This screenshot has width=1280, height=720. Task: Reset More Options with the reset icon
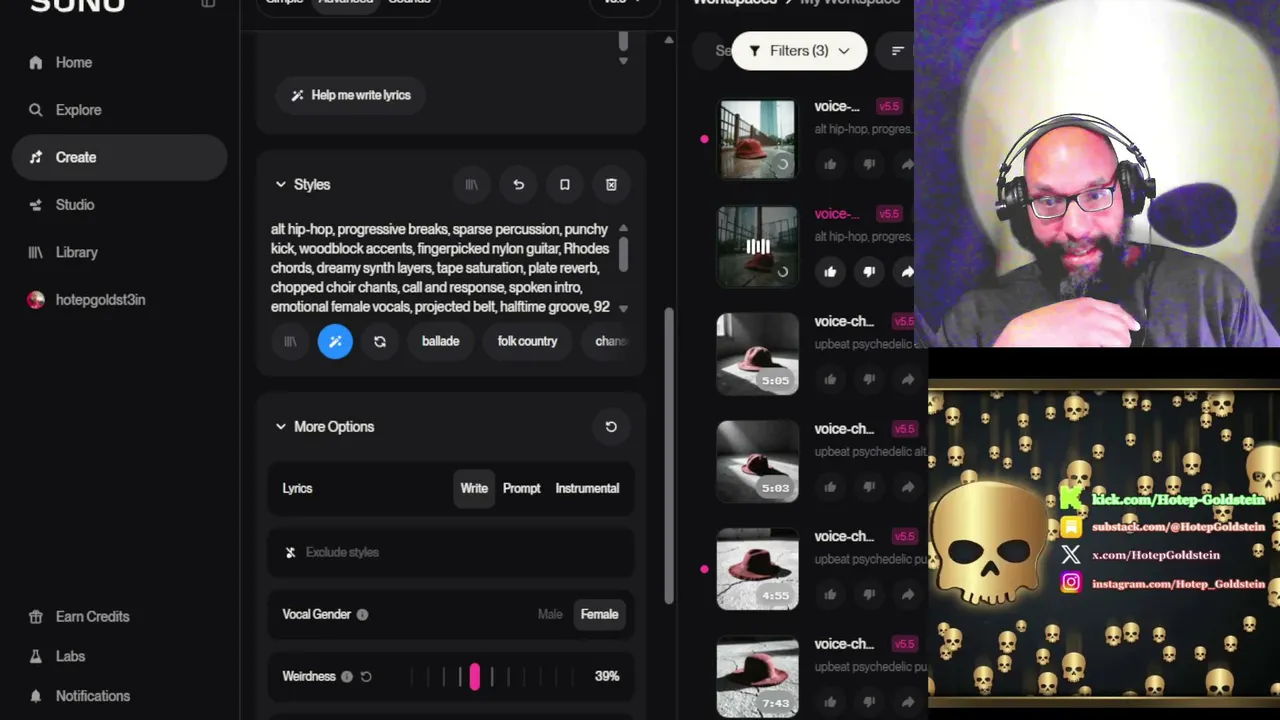(611, 426)
